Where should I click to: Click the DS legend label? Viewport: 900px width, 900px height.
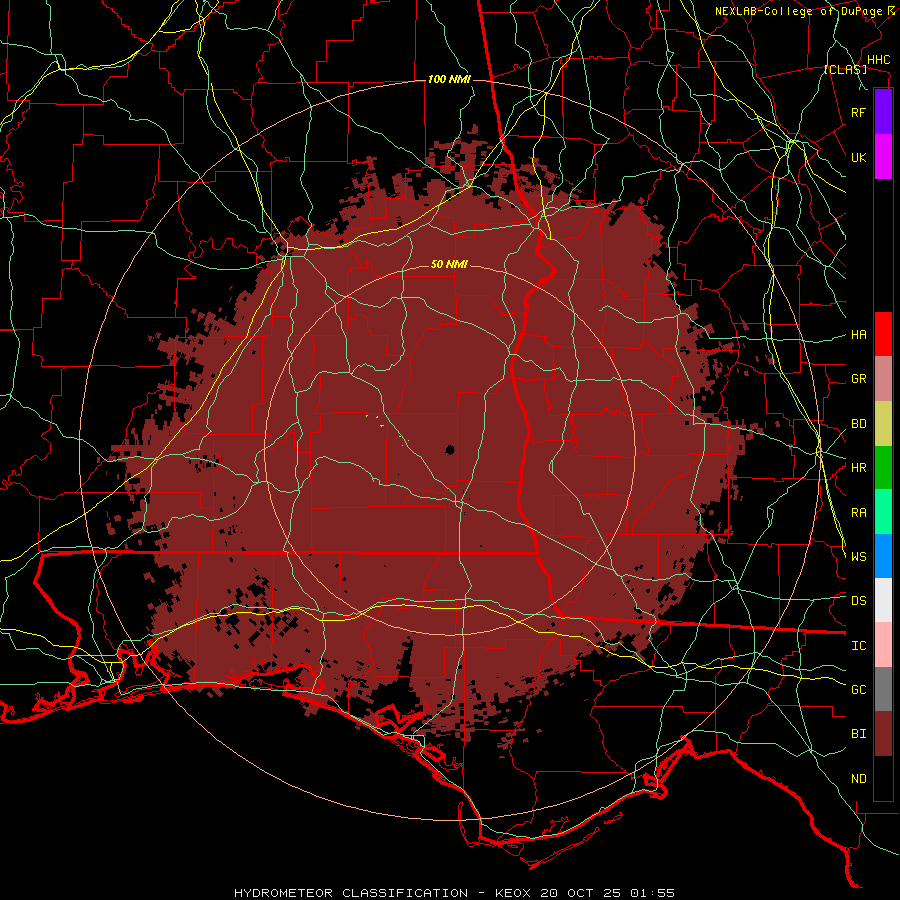[859, 600]
